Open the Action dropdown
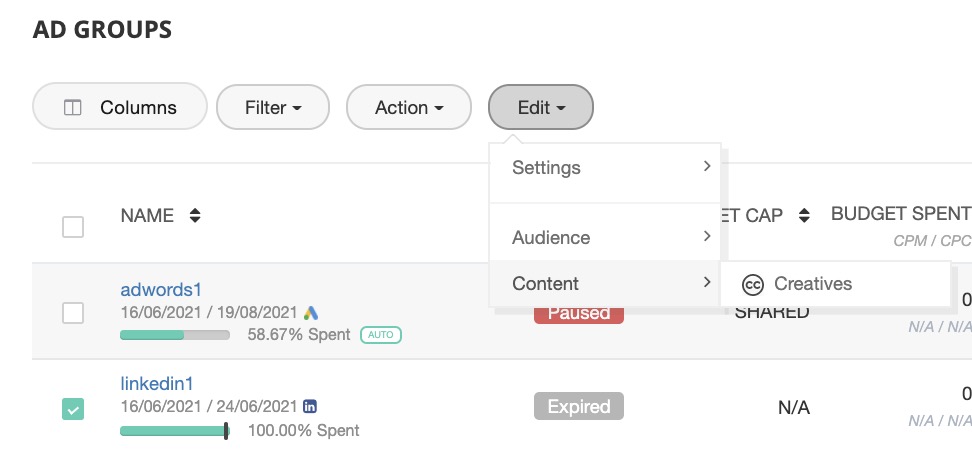This screenshot has height=454, width=972. tap(408, 108)
